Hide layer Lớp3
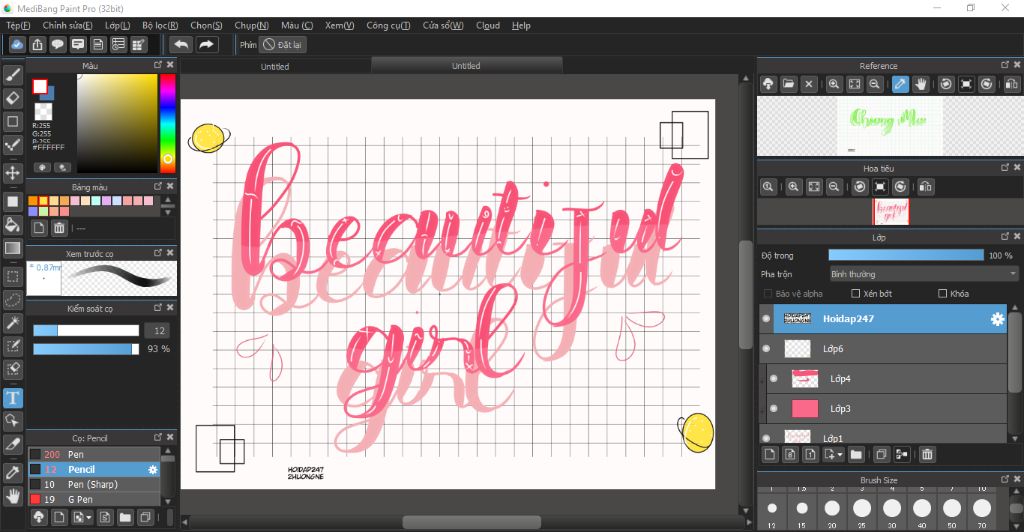Viewport: 1024px width, 532px height. click(x=774, y=409)
